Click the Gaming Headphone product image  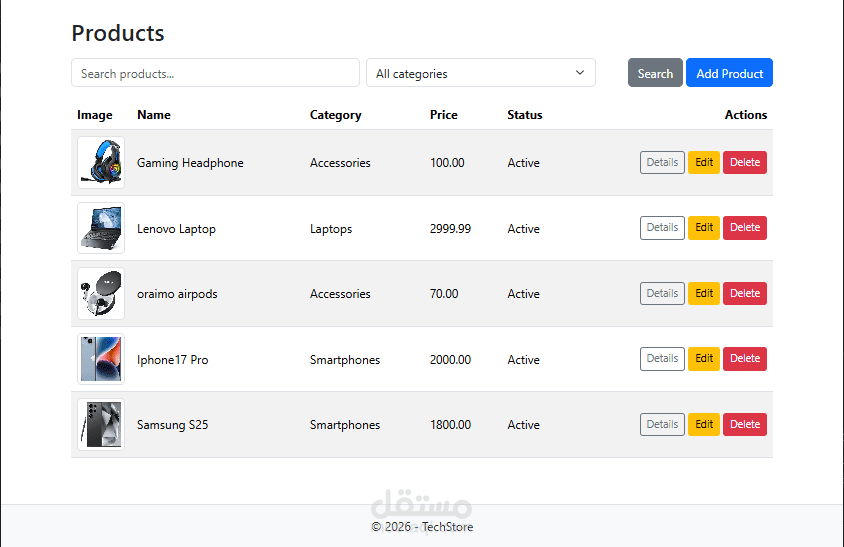click(101, 163)
